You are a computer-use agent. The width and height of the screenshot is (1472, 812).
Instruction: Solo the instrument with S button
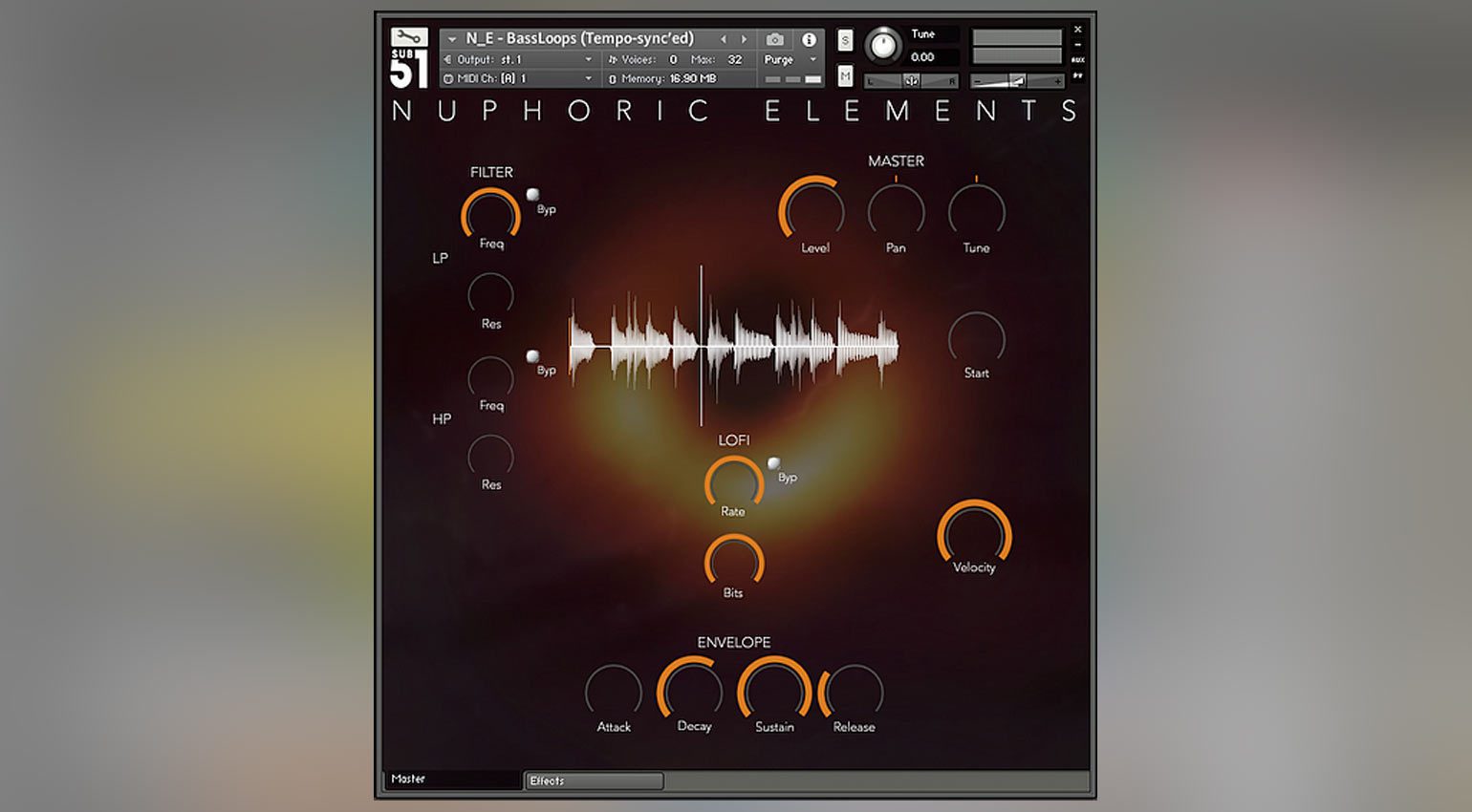coord(845,40)
